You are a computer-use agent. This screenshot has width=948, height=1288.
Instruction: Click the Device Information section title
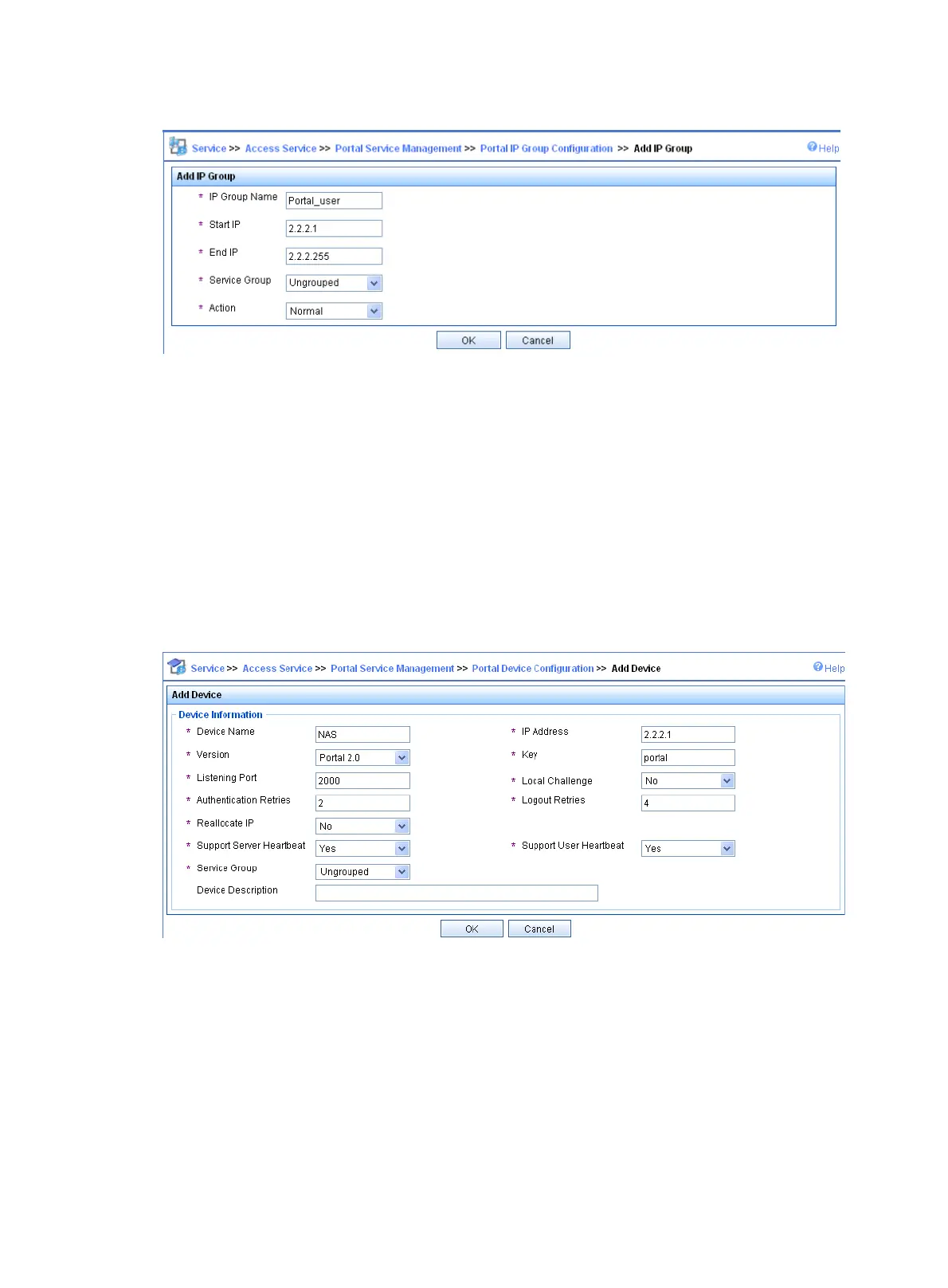click(220, 715)
